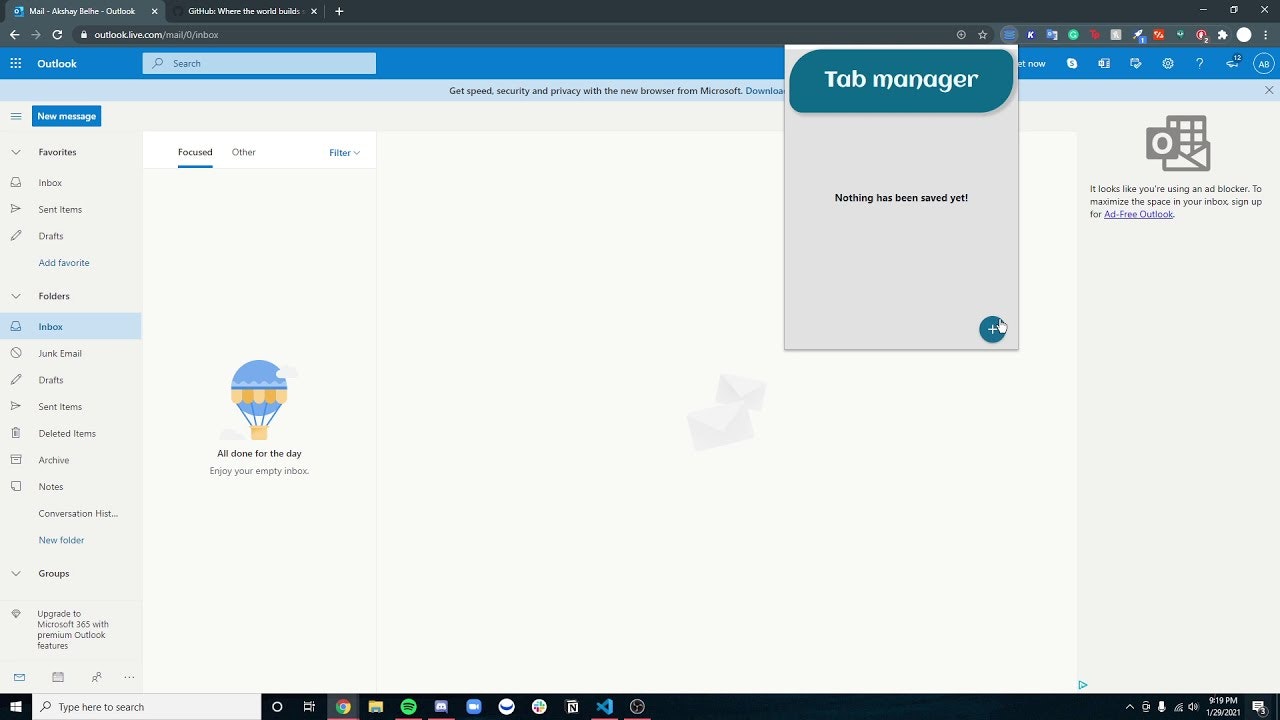Open Outlook settings gear icon
Viewport: 1280px width, 720px height.
(x=1168, y=63)
